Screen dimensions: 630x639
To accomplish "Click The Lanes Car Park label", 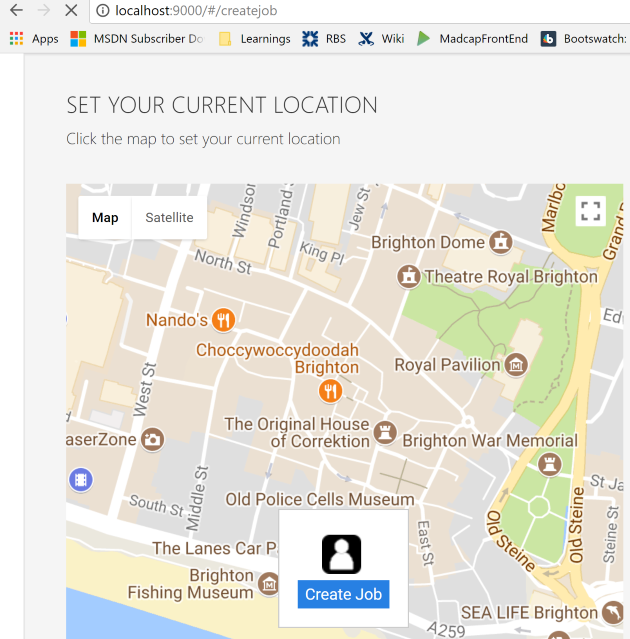I will [215, 548].
